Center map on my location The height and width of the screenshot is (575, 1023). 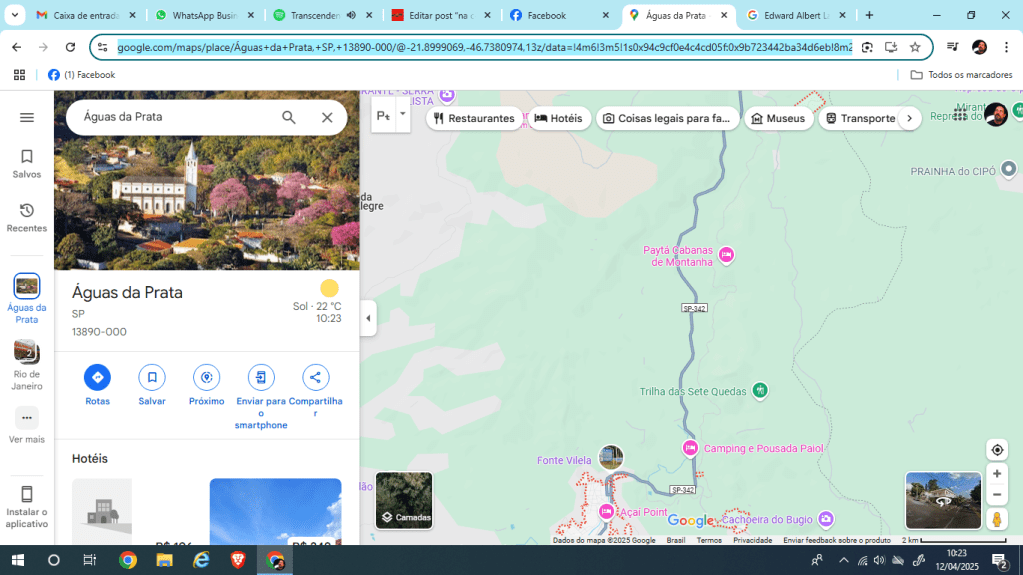(996, 450)
